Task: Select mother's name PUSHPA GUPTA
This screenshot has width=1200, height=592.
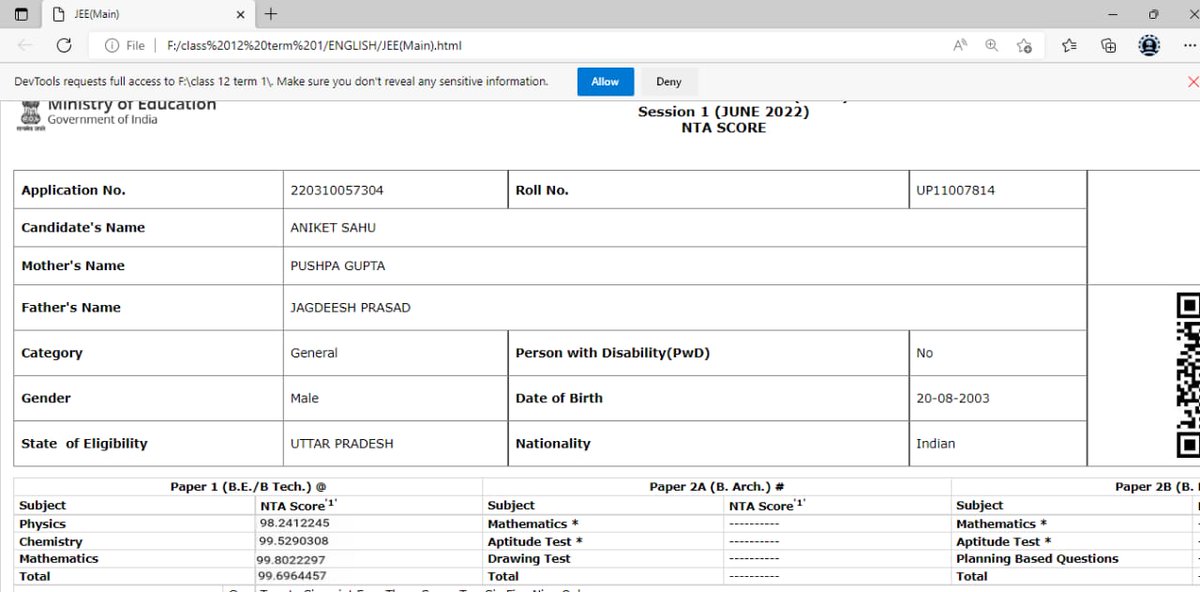Action: click(x=337, y=266)
